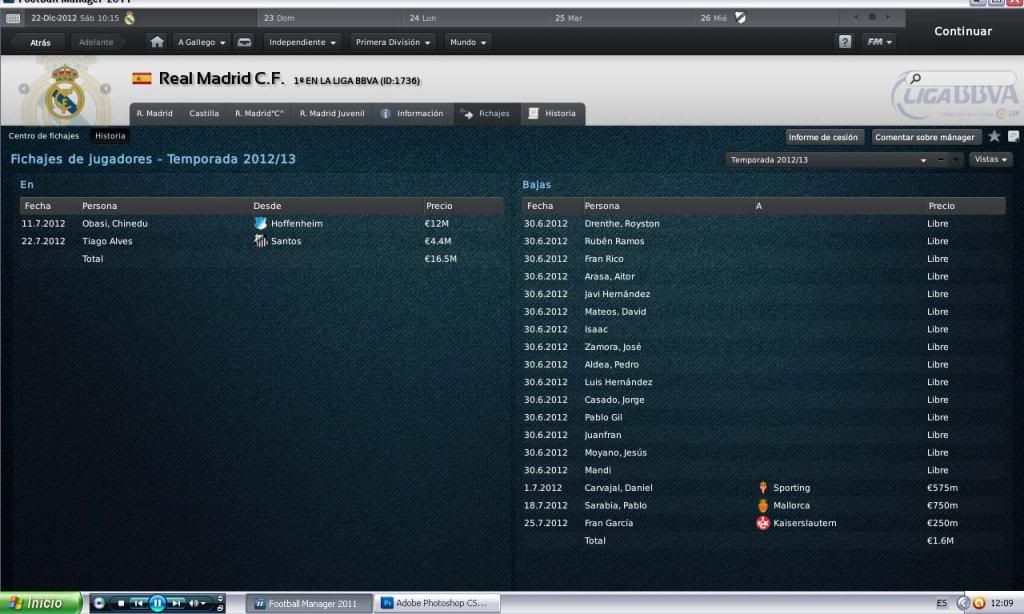
Task: Switch to the R. Madrid Juvenil tab
Action: click(332, 114)
